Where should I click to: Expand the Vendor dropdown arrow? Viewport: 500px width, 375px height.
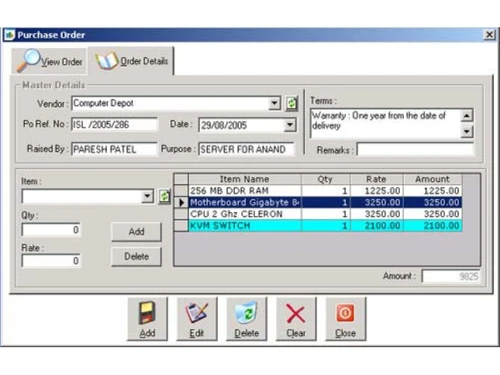[x=274, y=103]
